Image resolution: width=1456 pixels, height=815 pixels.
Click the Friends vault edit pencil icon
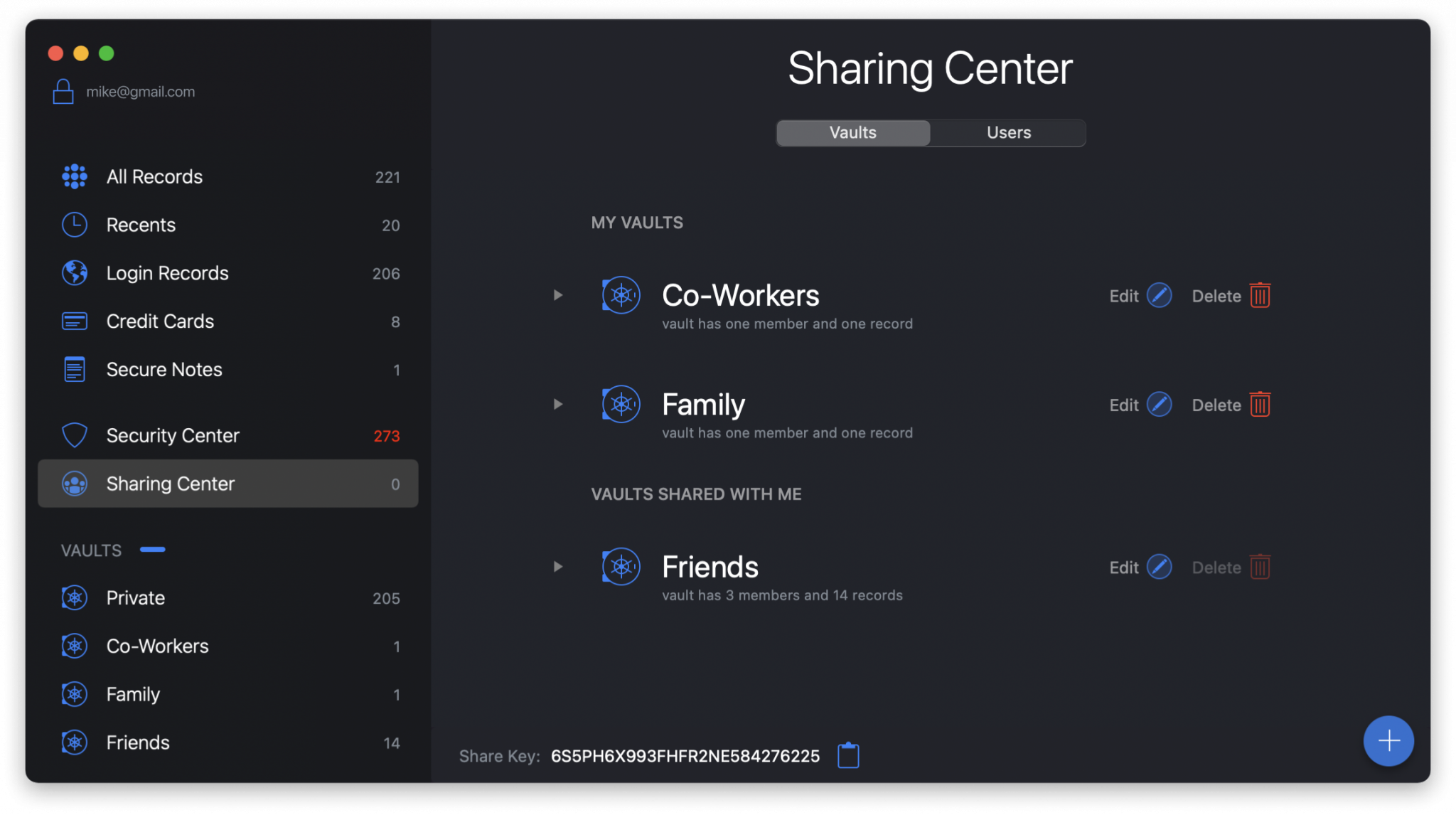[1159, 567]
